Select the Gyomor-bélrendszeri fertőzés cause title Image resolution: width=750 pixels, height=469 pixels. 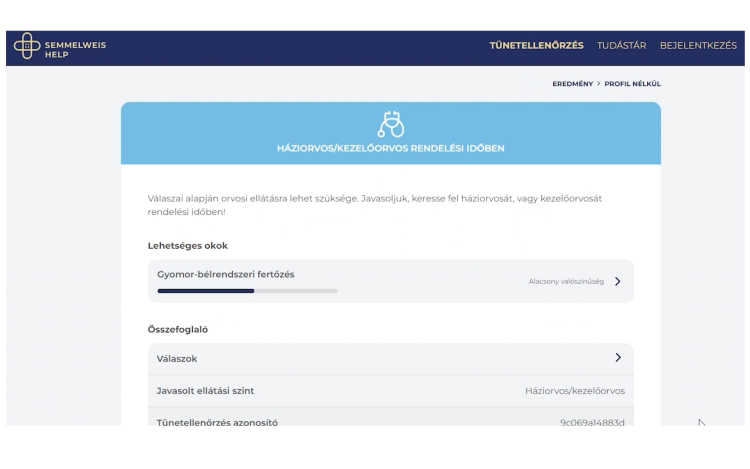coord(226,274)
